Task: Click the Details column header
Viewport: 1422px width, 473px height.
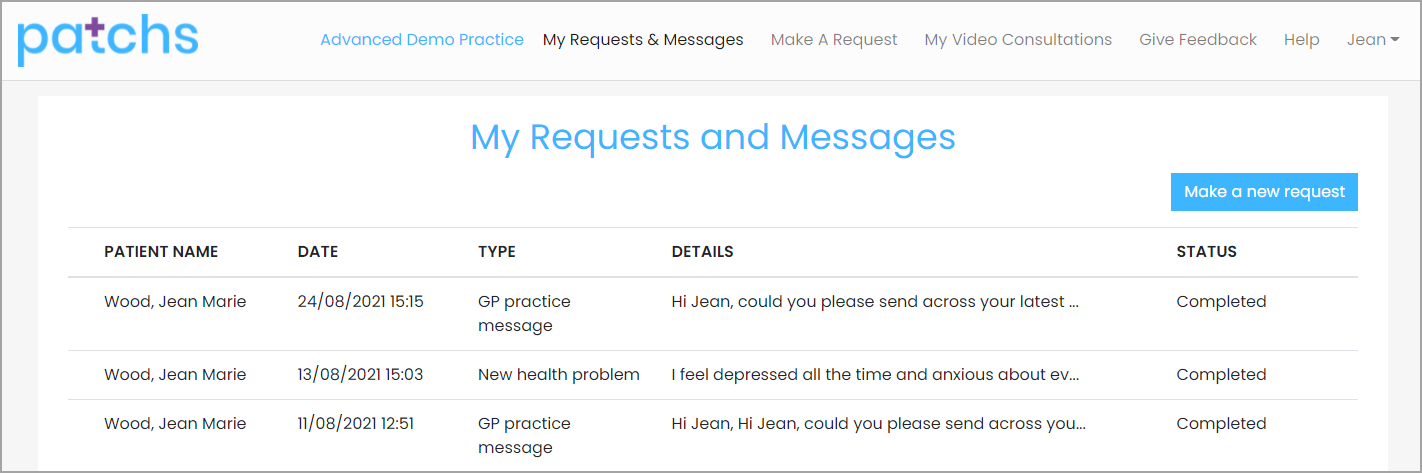Action: (x=702, y=252)
